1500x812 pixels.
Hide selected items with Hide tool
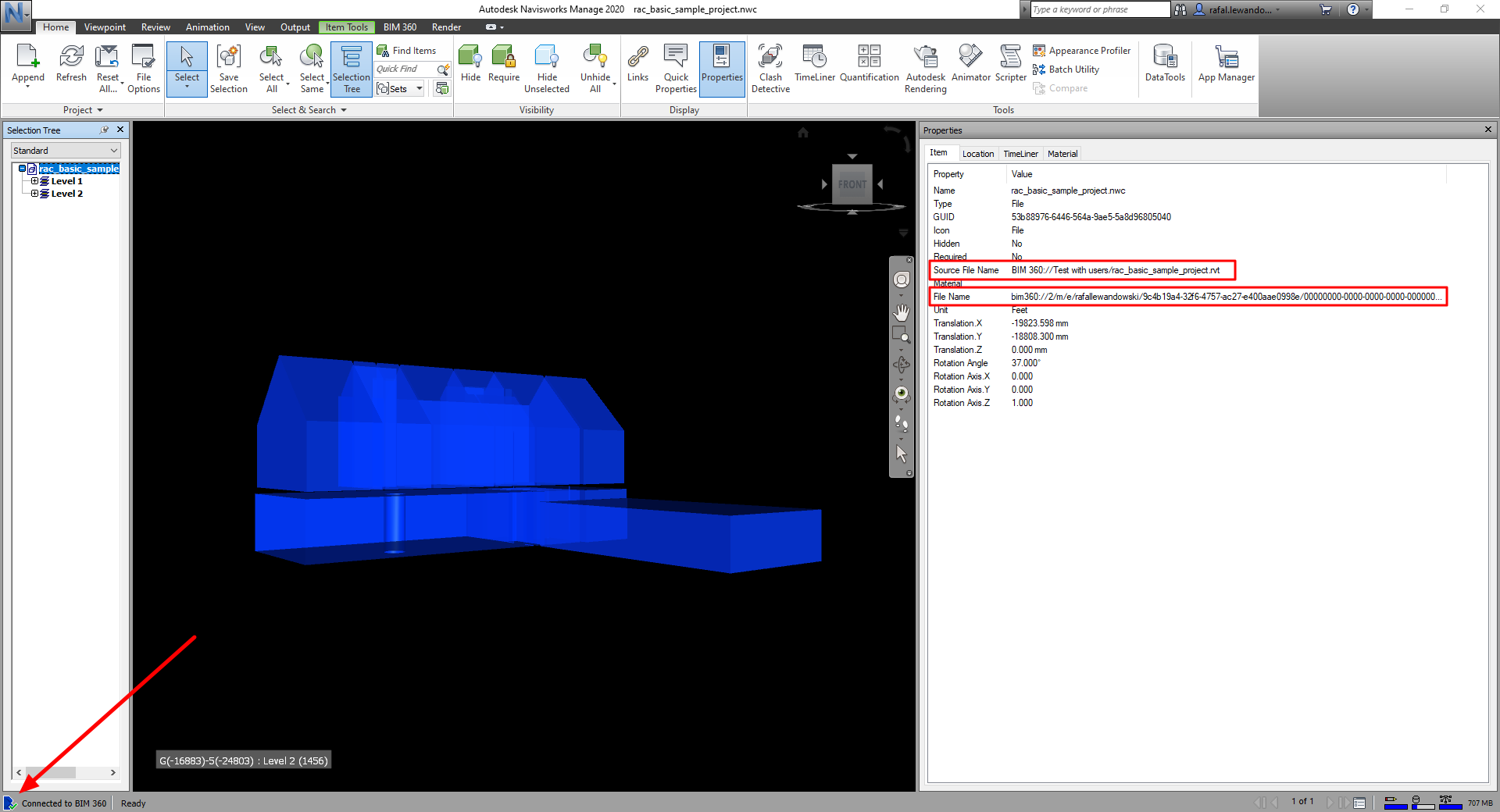point(470,64)
